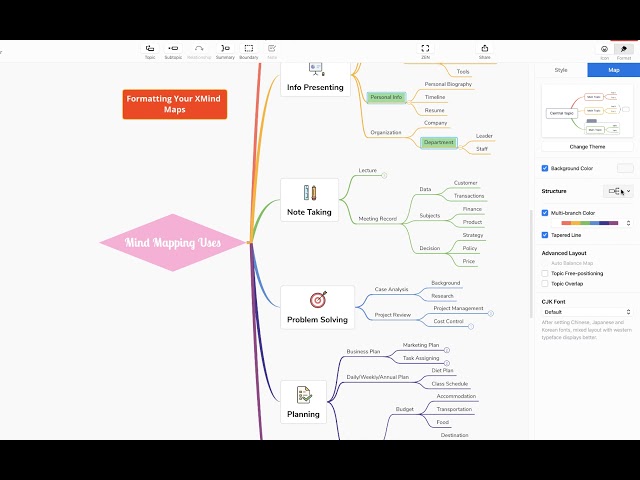Image resolution: width=640 pixels, height=480 pixels.
Task: Switch to the Style tab
Action: [561, 70]
